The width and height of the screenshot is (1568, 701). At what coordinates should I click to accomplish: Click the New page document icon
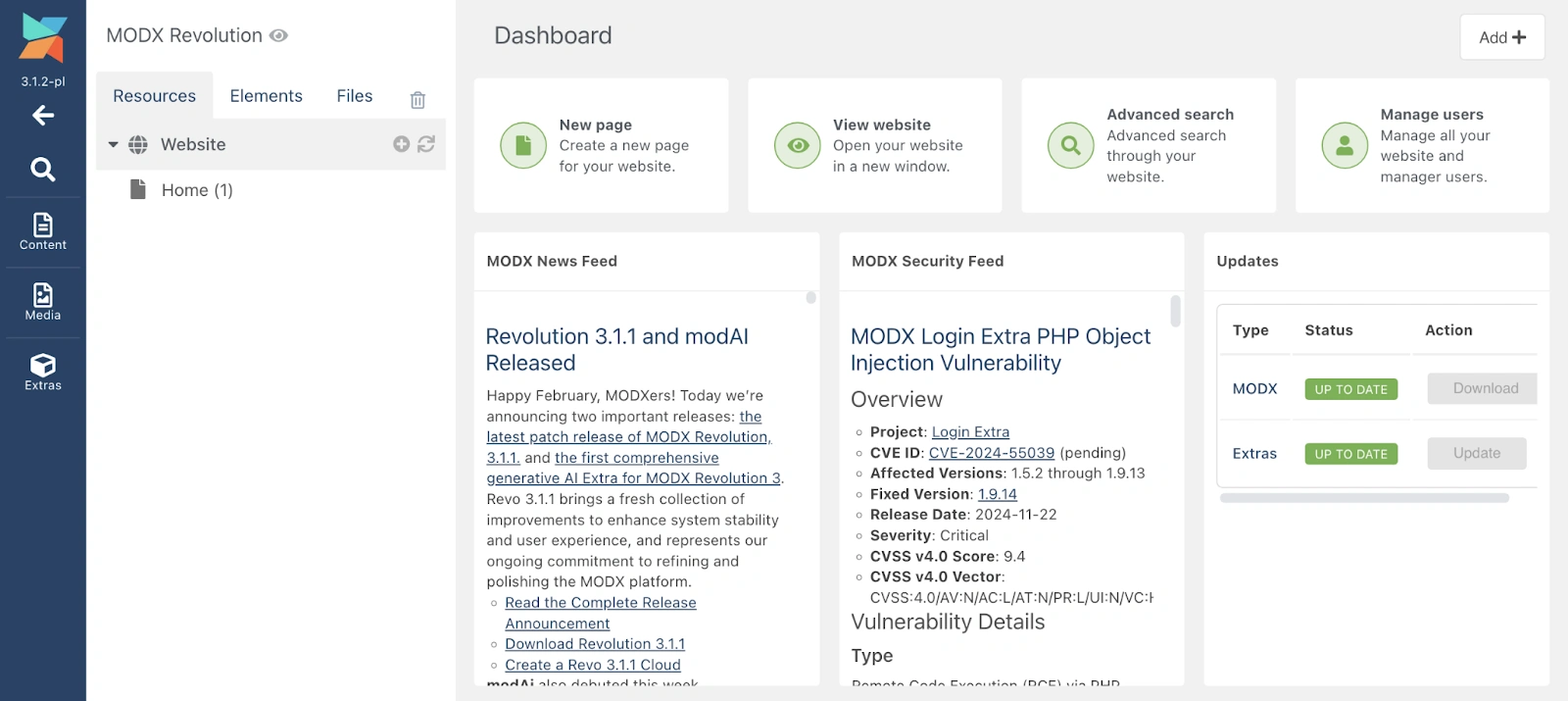point(523,146)
